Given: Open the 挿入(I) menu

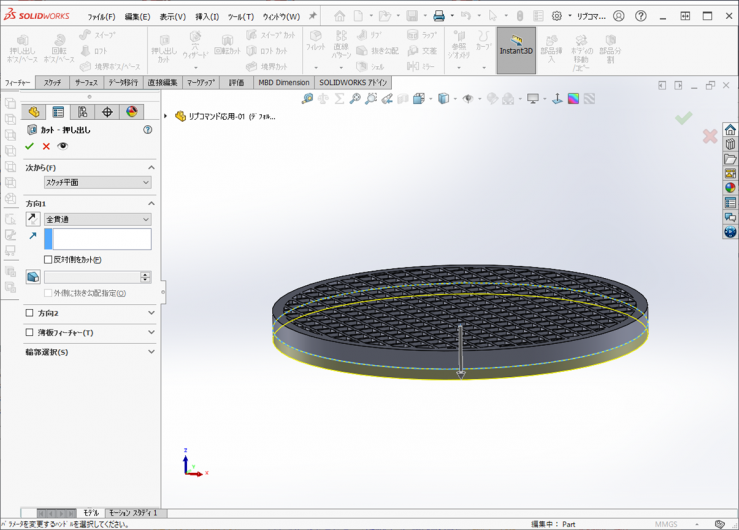Looking at the screenshot, I should pyautogui.click(x=207, y=17).
